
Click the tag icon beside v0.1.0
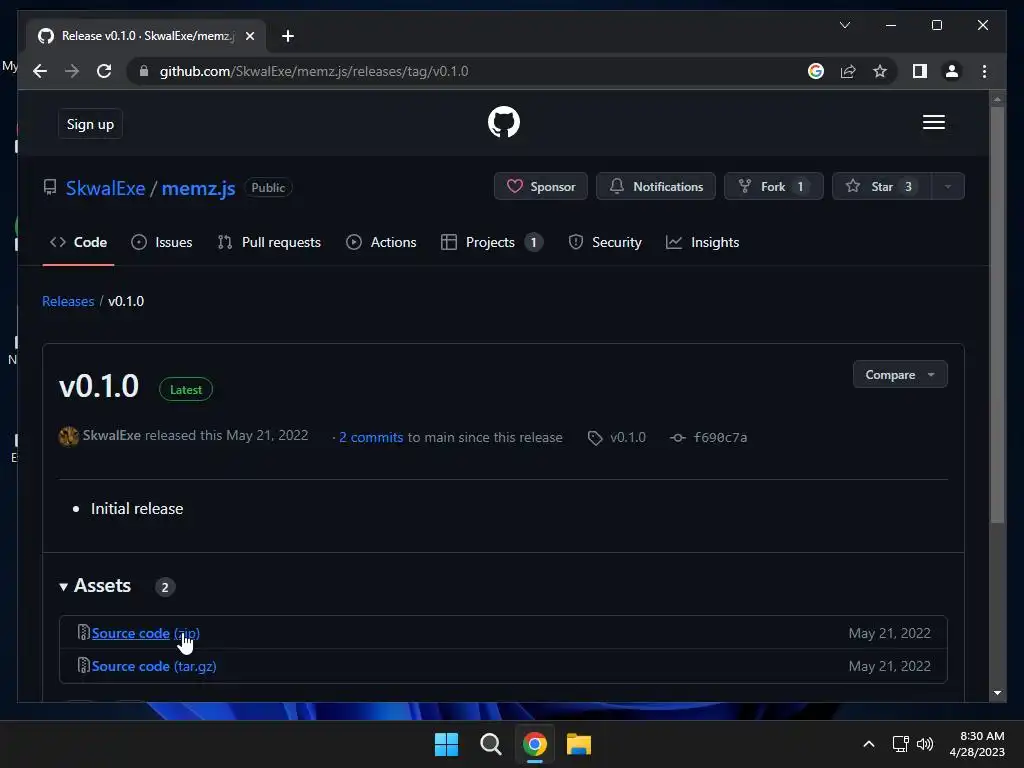click(594, 438)
